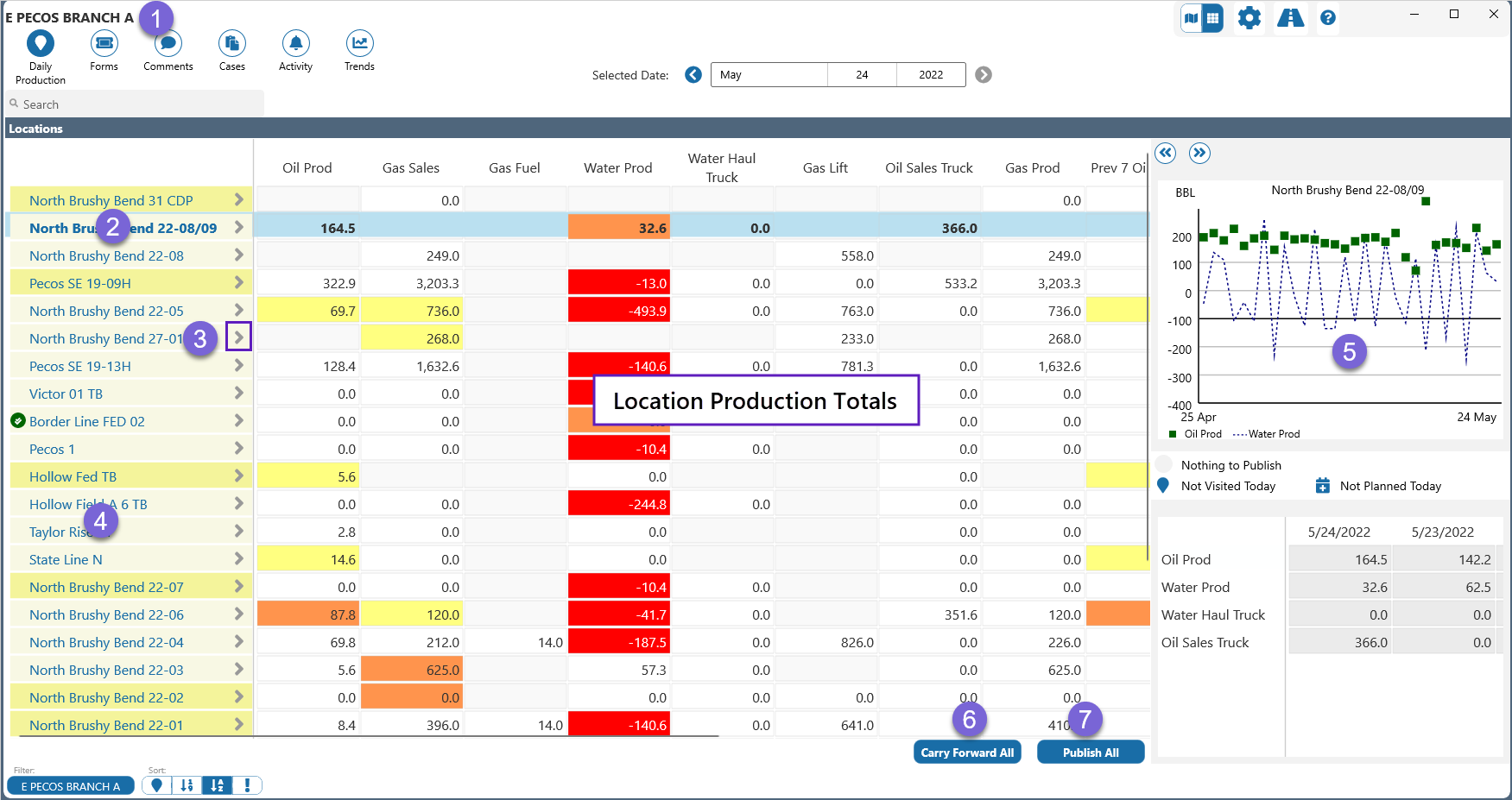The height and width of the screenshot is (800, 1512).
Task: Switch to map view toggle
Action: (x=1192, y=18)
